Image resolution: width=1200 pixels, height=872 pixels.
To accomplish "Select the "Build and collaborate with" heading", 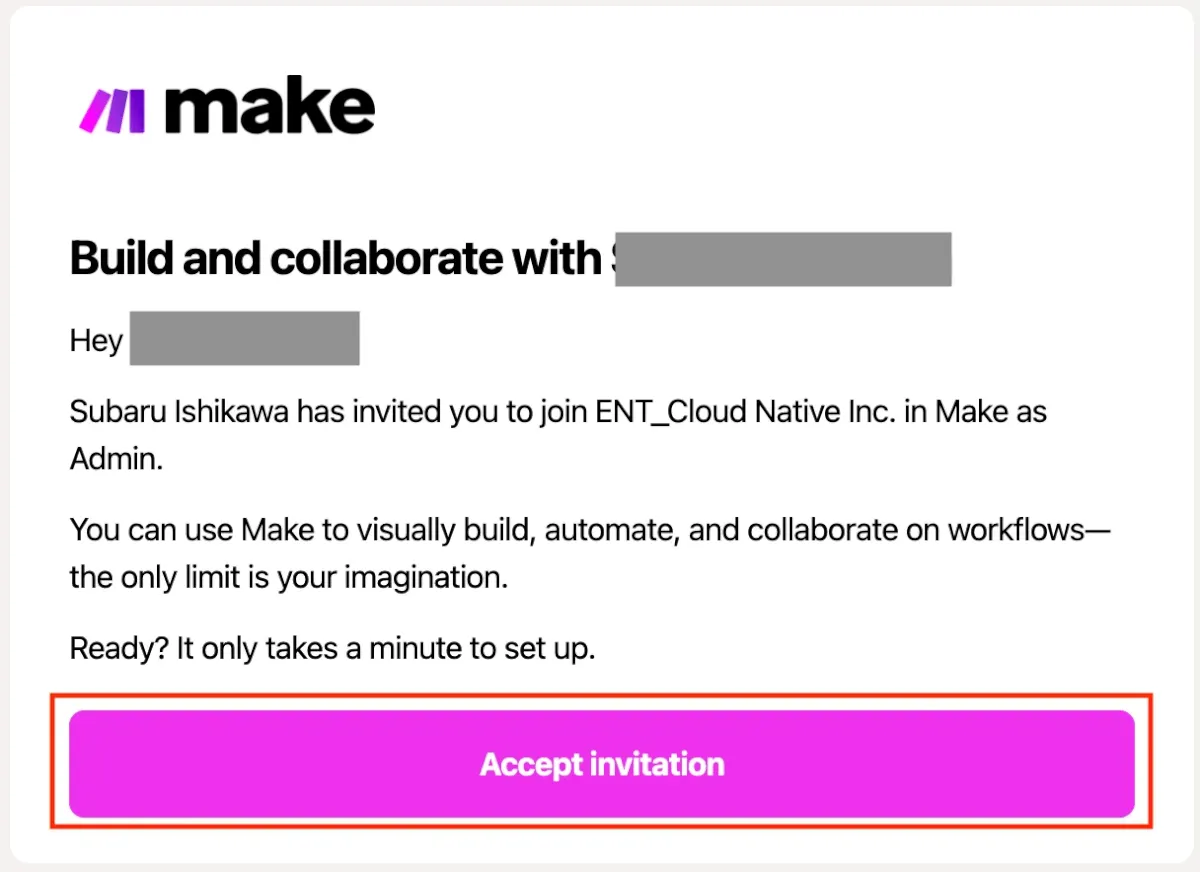I will pyautogui.click(x=334, y=259).
